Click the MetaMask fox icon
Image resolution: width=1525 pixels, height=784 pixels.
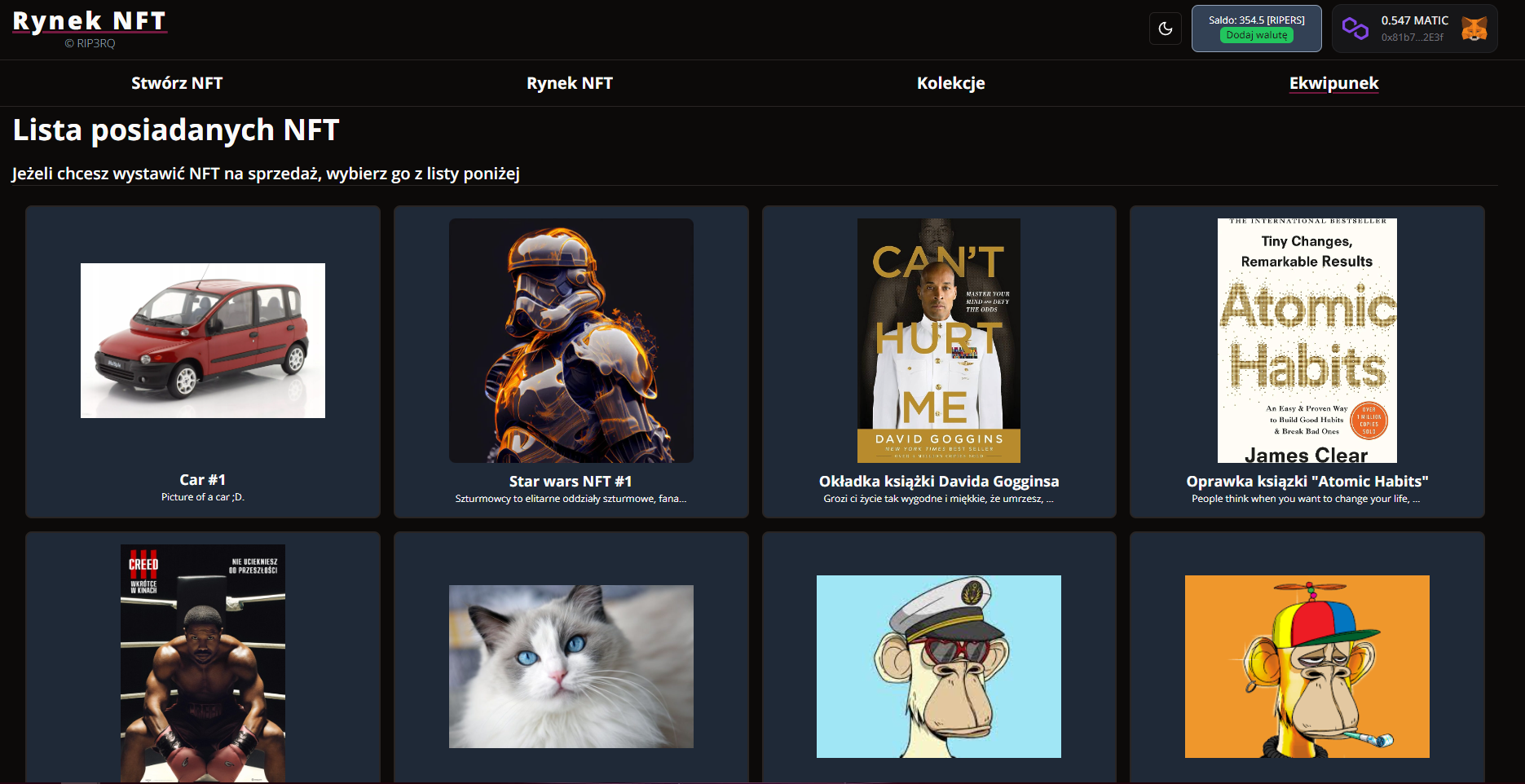coord(1474,29)
